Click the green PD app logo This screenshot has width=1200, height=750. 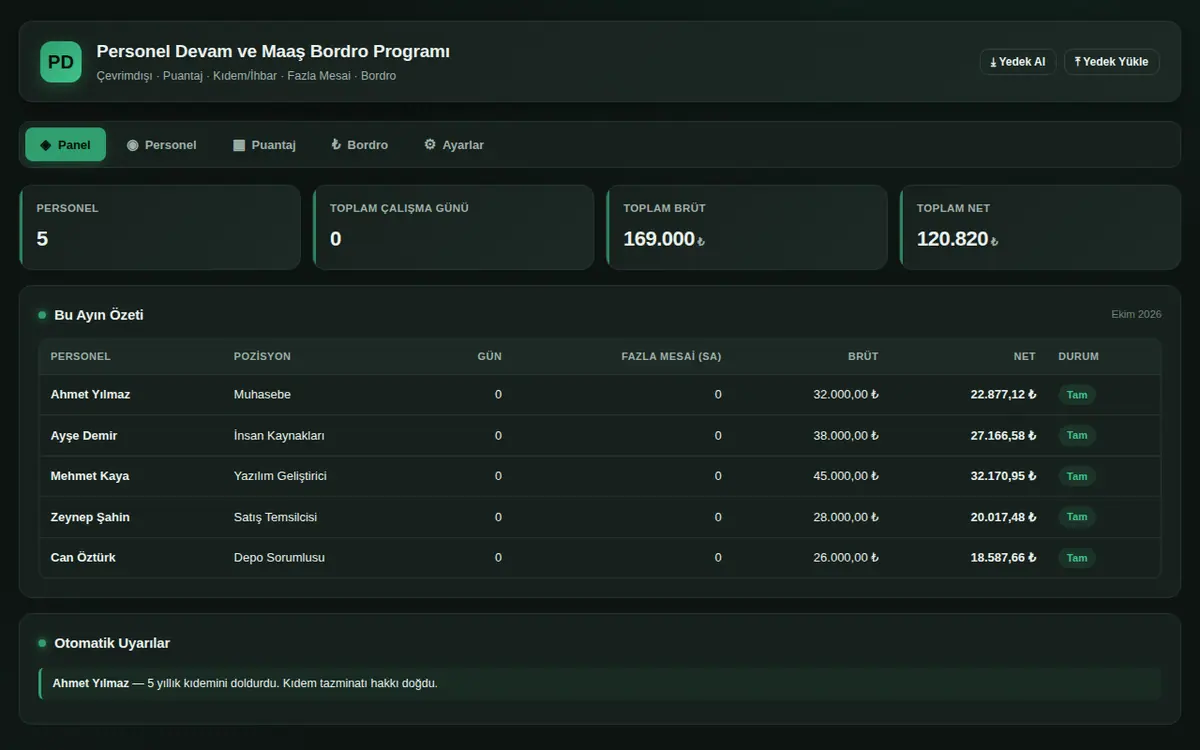tap(61, 62)
